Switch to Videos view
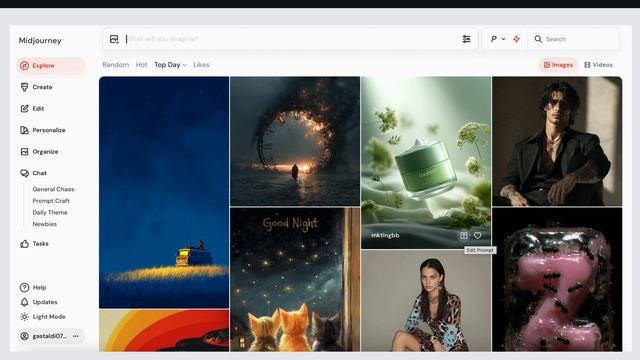Image resolution: width=640 pixels, height=360 pixels. tap(598, 64)
